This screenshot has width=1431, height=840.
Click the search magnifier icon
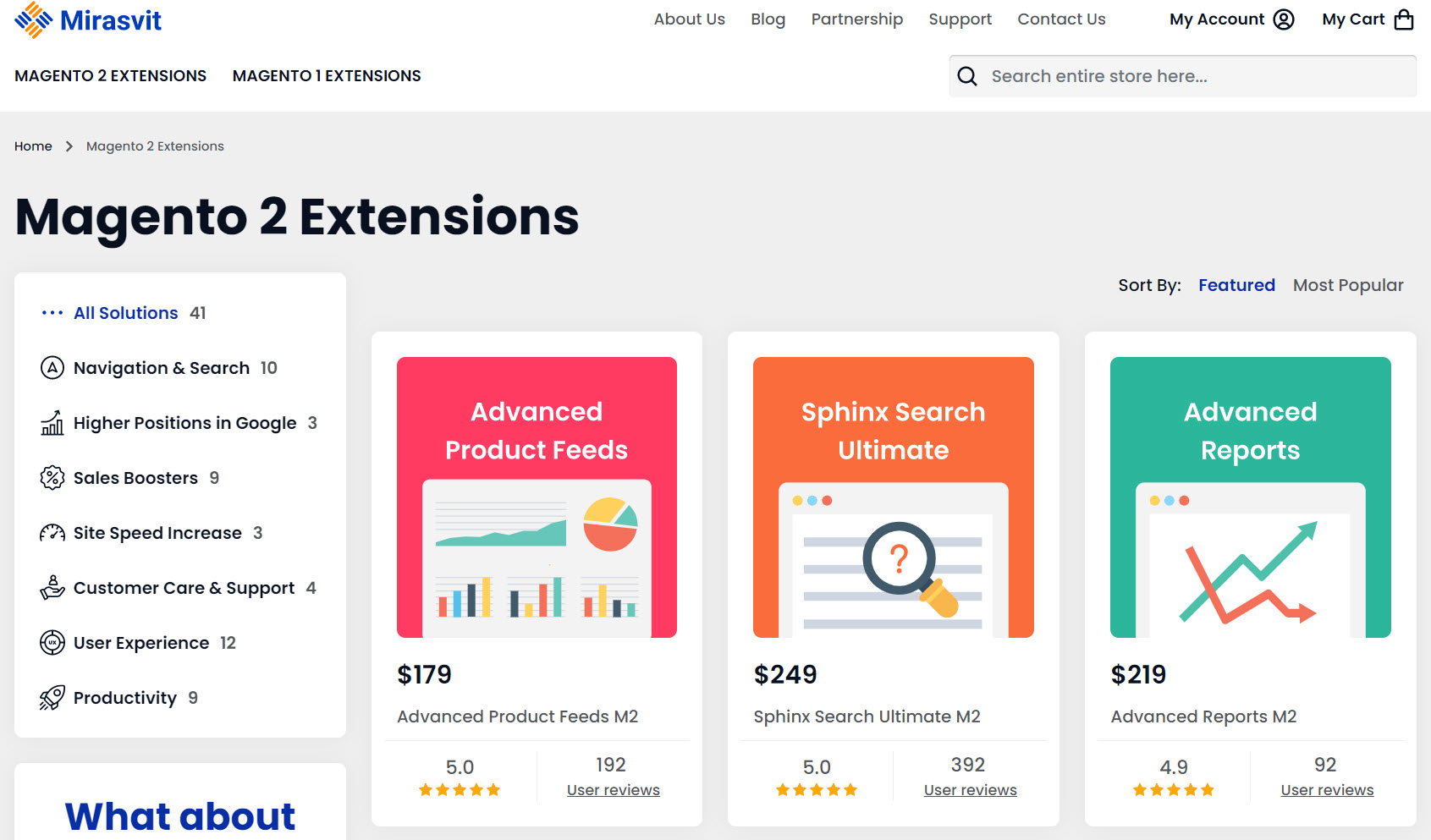point(967,76)
